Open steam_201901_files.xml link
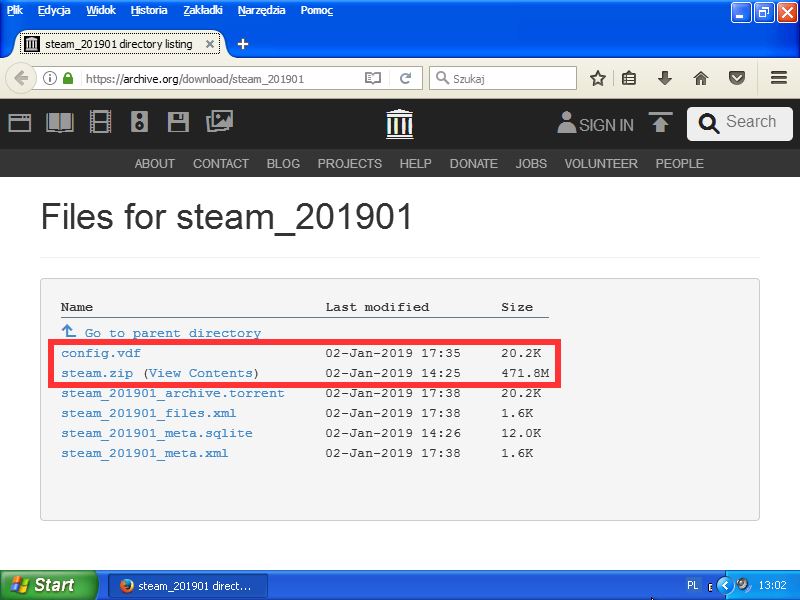The height and width of the screenshot is (600, 800). (148, 413)
